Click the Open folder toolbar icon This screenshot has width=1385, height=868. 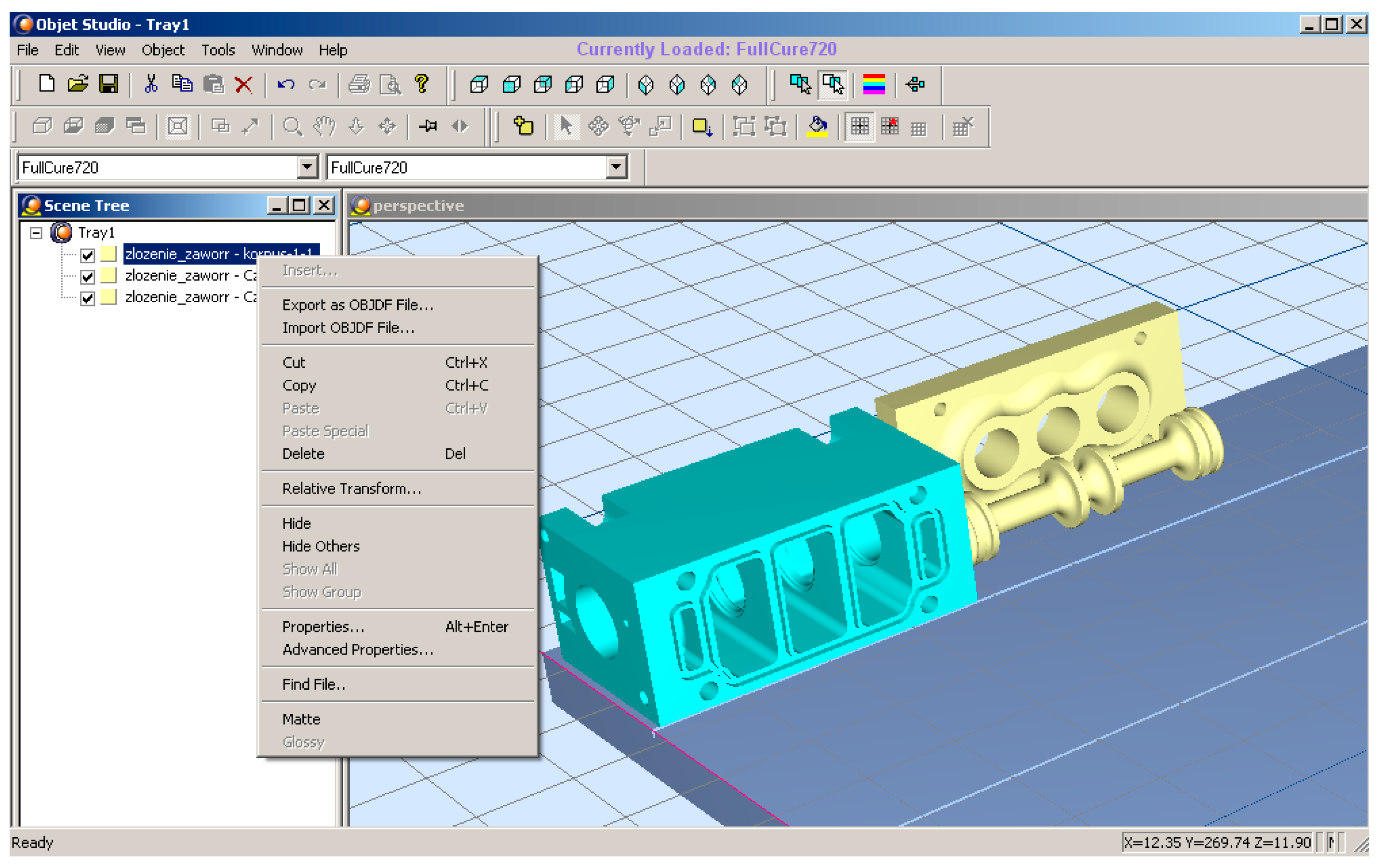[x=78, y=84]
